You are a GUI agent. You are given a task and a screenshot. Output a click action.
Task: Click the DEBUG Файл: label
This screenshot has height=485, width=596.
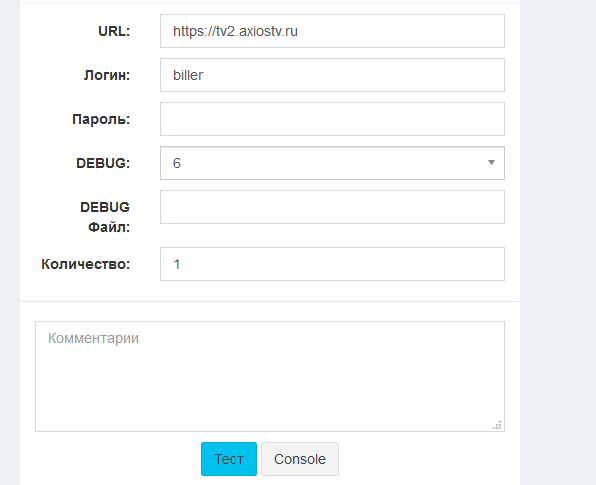(105, 217)
